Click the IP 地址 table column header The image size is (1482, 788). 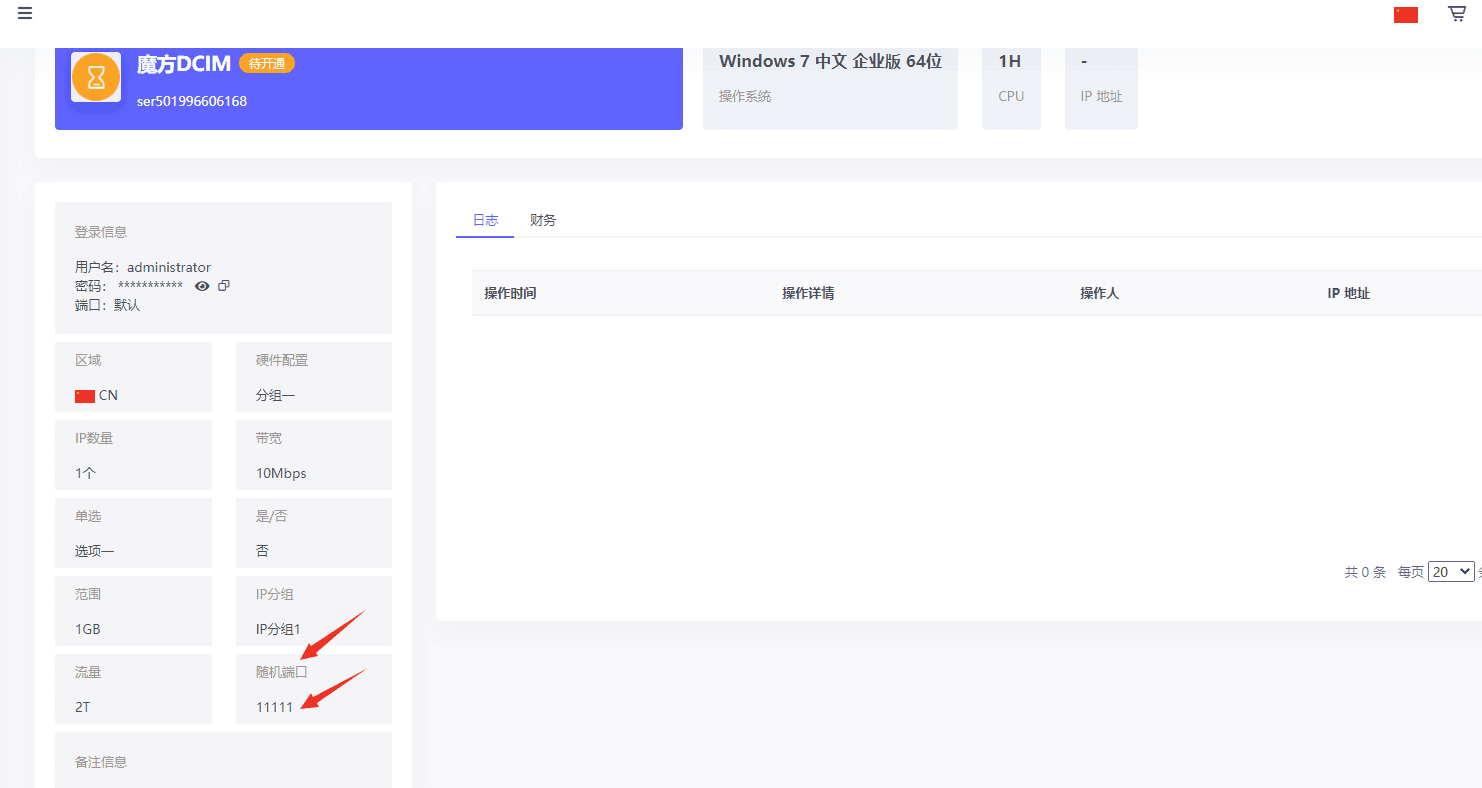1348,293
